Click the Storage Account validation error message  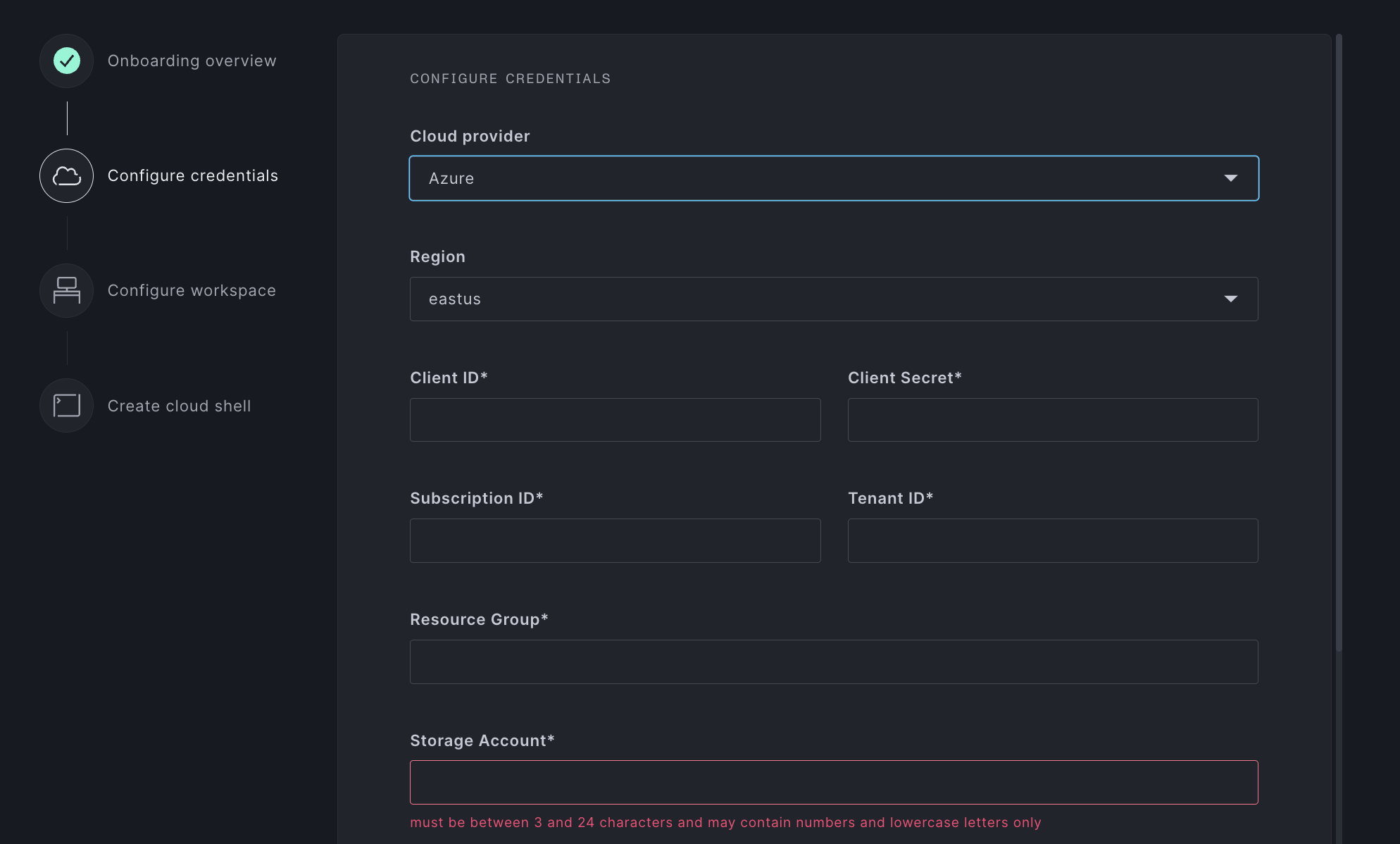pos(725,822)
